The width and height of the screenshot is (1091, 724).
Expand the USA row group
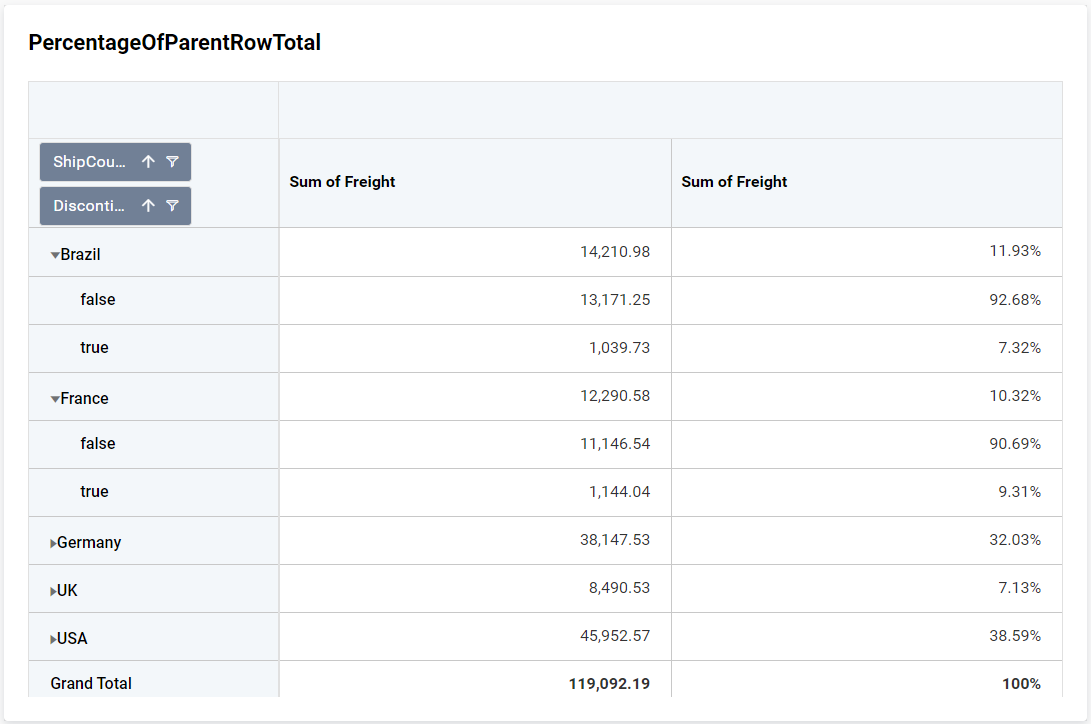(x=55, y=637)
